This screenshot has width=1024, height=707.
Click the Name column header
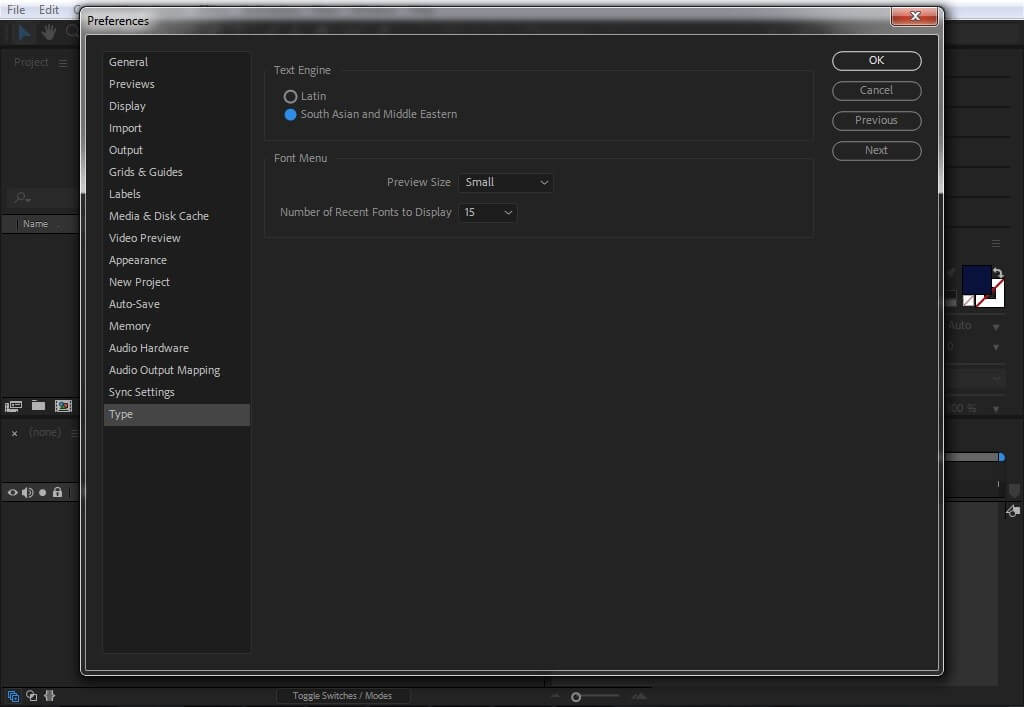click(35, 224)
